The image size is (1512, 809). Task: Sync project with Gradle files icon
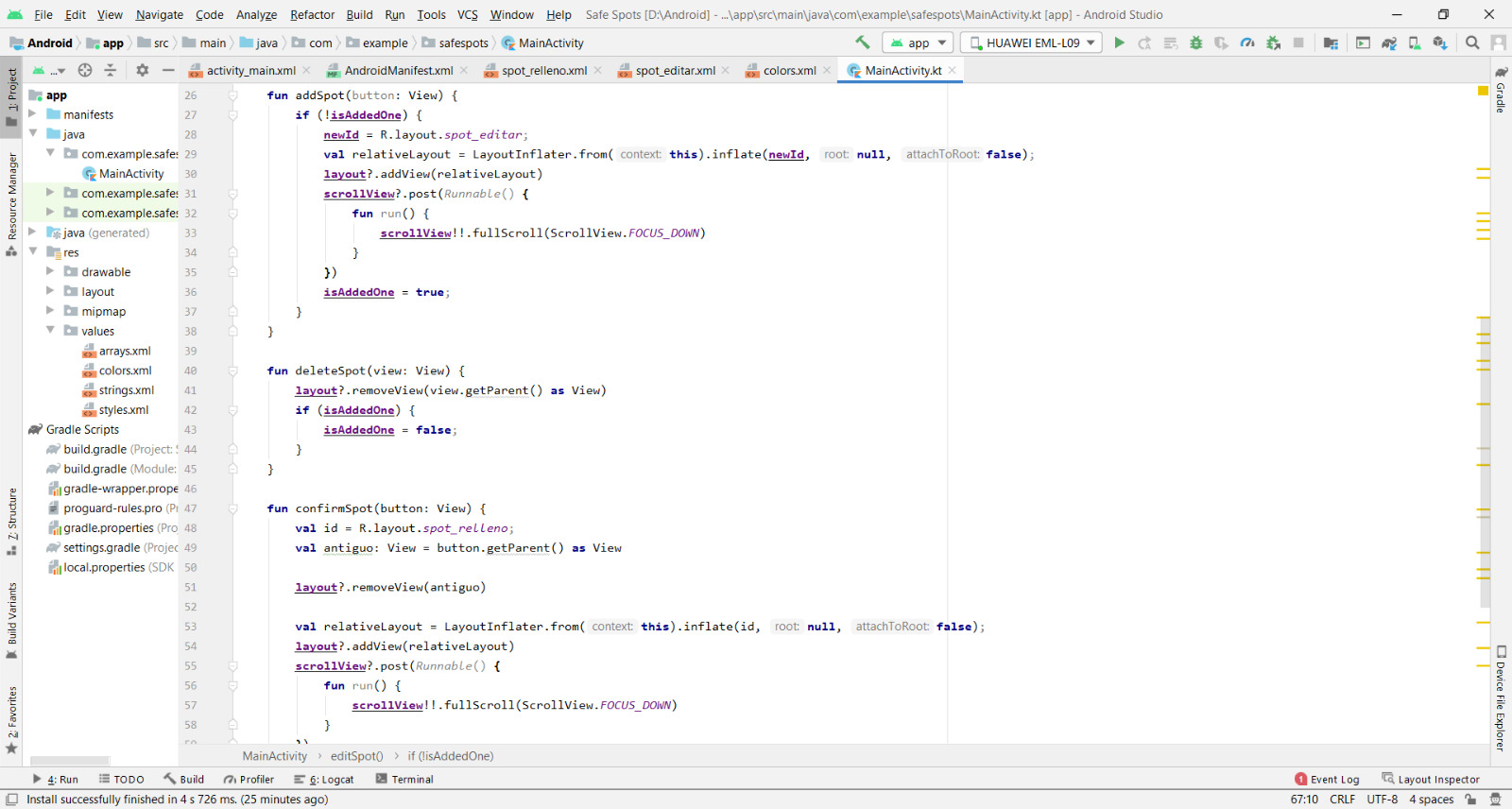pyautogui.click(x=1388, y=43)
